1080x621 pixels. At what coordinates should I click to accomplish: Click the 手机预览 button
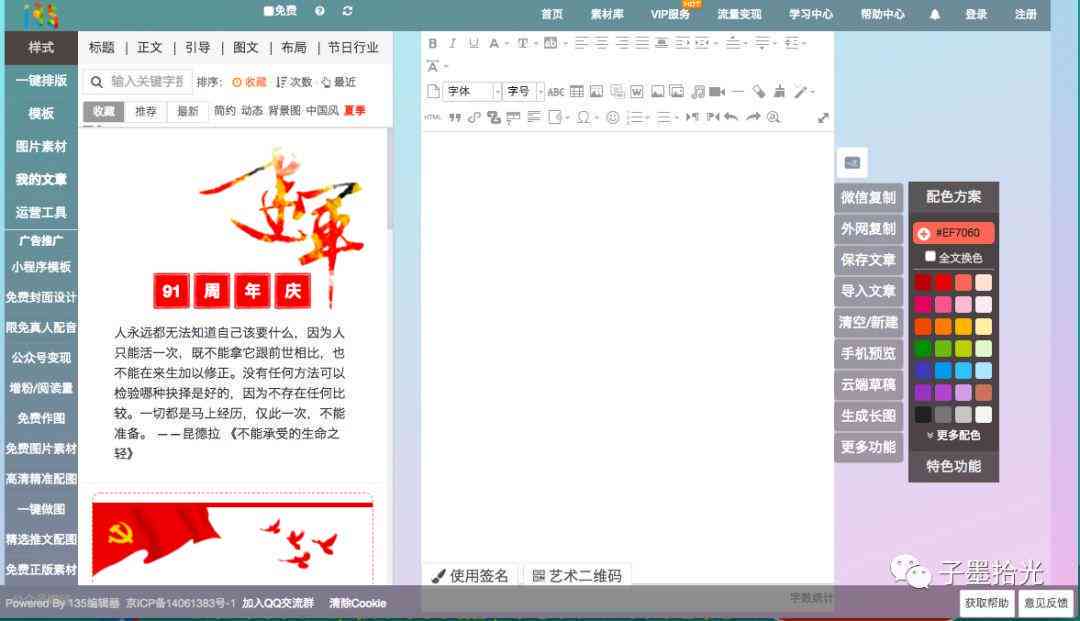(868, 354)
